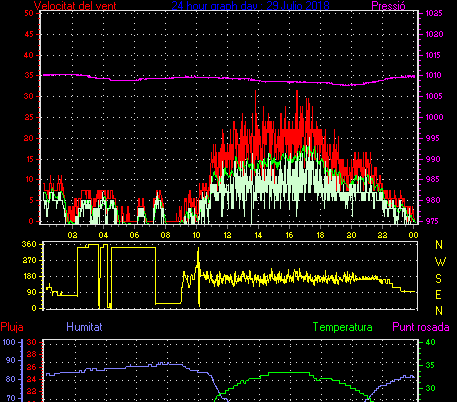Screen dimensions: 457x402
Task: Click the 'Humitat' legend label
Action: [x=84, y=327]
